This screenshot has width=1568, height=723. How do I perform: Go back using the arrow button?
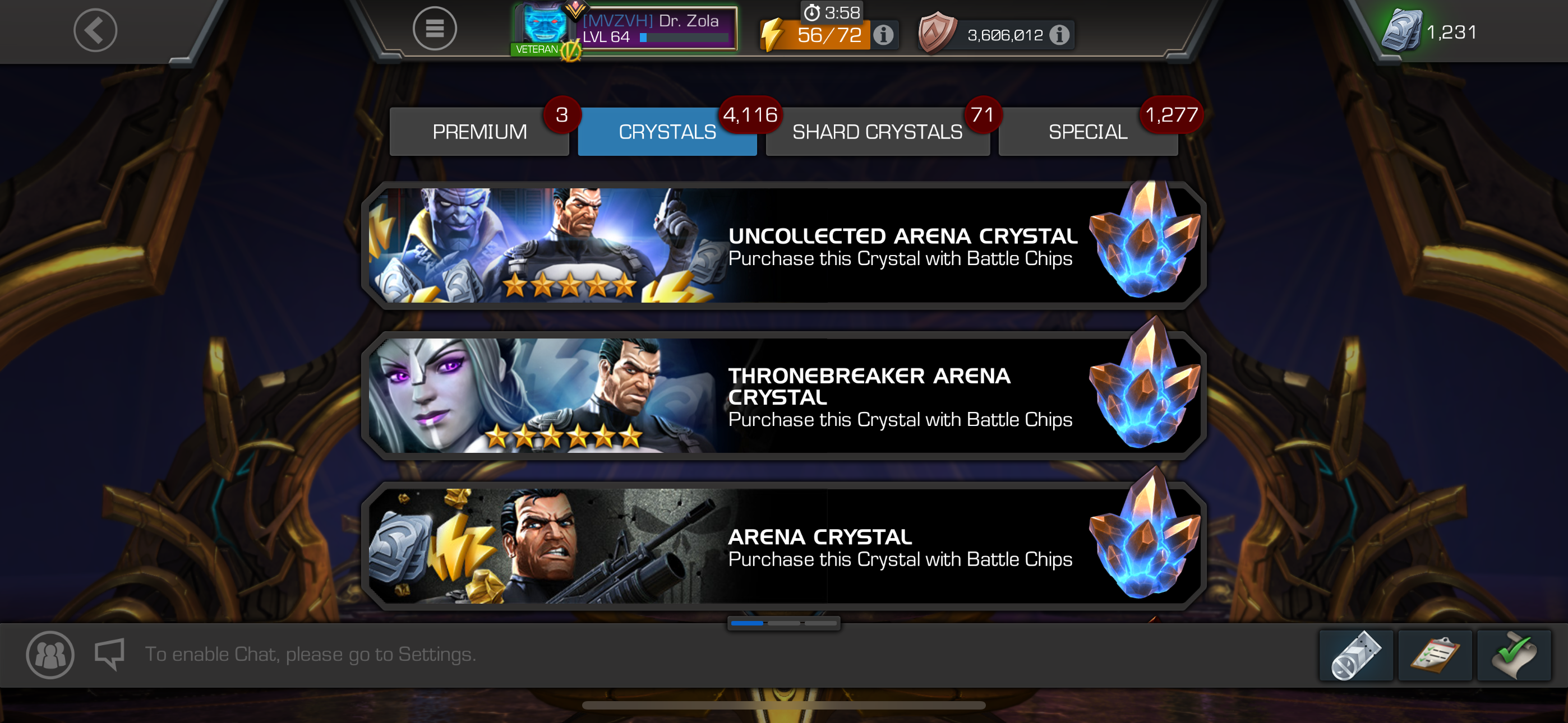click(x=95, y=30)
